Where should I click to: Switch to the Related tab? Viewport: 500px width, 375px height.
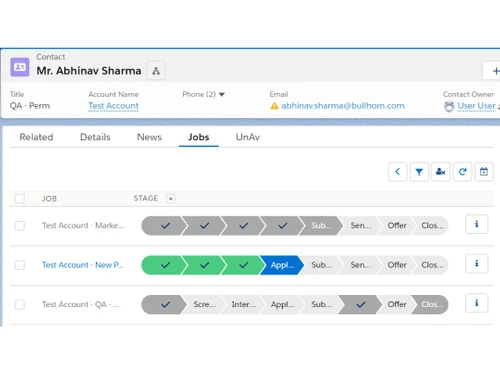36,137
